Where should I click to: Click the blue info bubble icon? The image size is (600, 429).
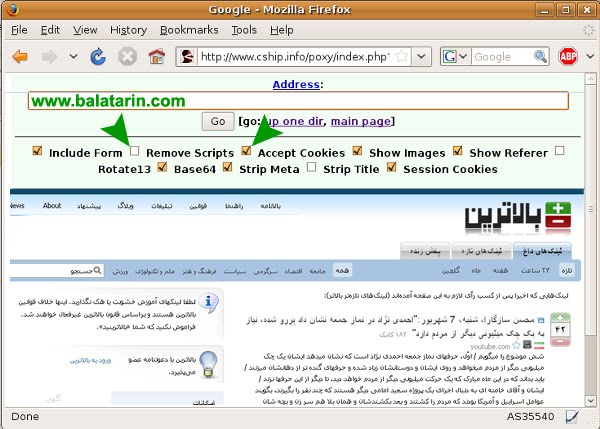click(x=209, y=303)
